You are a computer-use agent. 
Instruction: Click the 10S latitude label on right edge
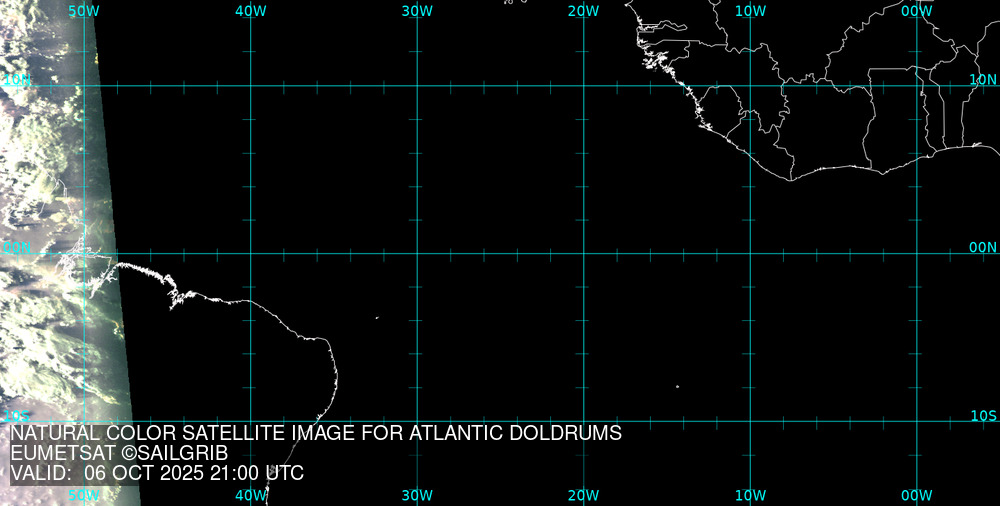click(x=983, y=415)
